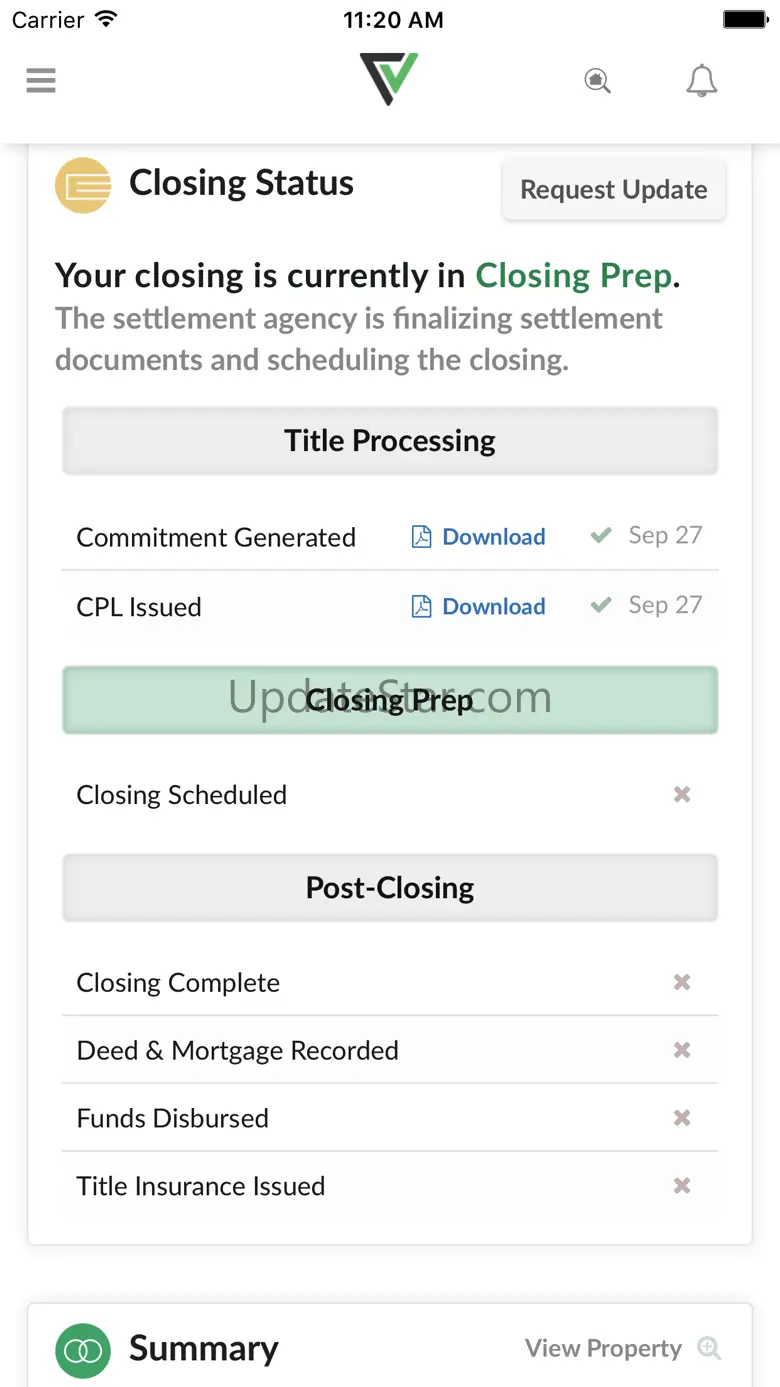Open notifications bell
Viewport: 780px width, 1387px height.
click(702, 80)
